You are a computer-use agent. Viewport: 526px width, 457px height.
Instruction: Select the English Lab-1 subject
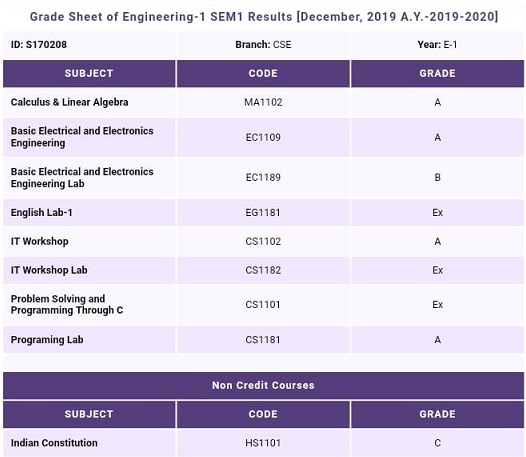[x=42, y=212]
